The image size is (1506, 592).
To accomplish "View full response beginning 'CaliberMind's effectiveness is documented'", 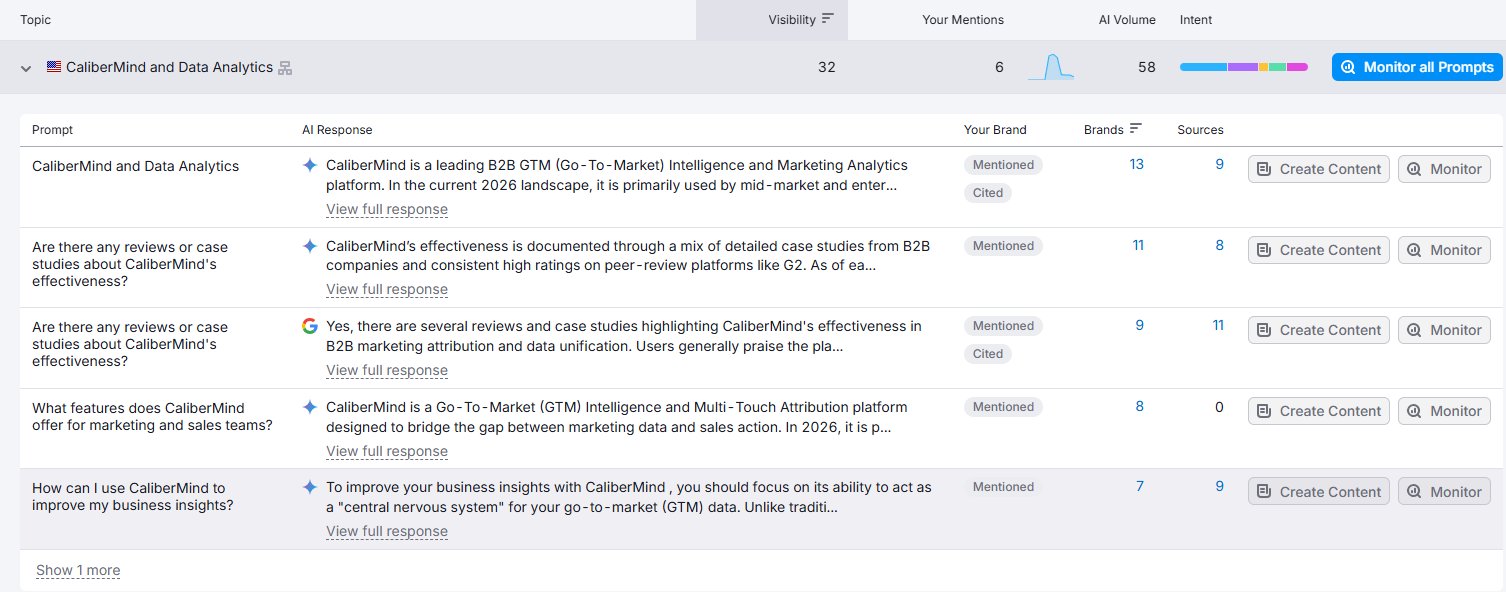I will 387,289.
